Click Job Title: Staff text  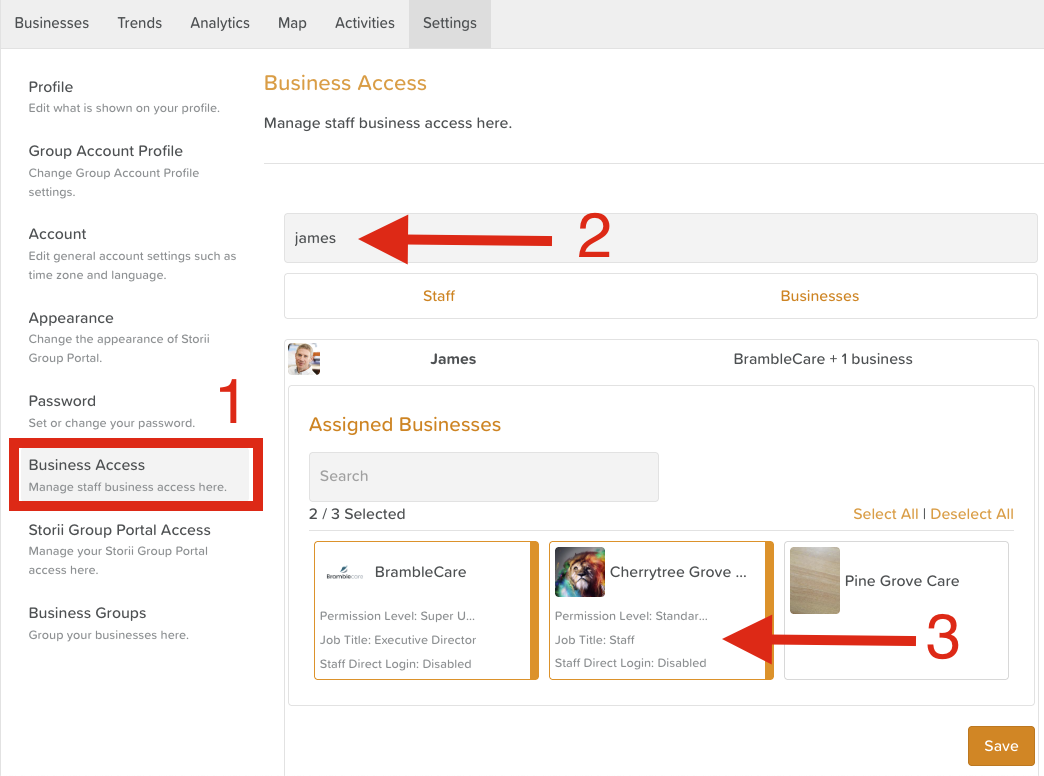click(595, 640)
